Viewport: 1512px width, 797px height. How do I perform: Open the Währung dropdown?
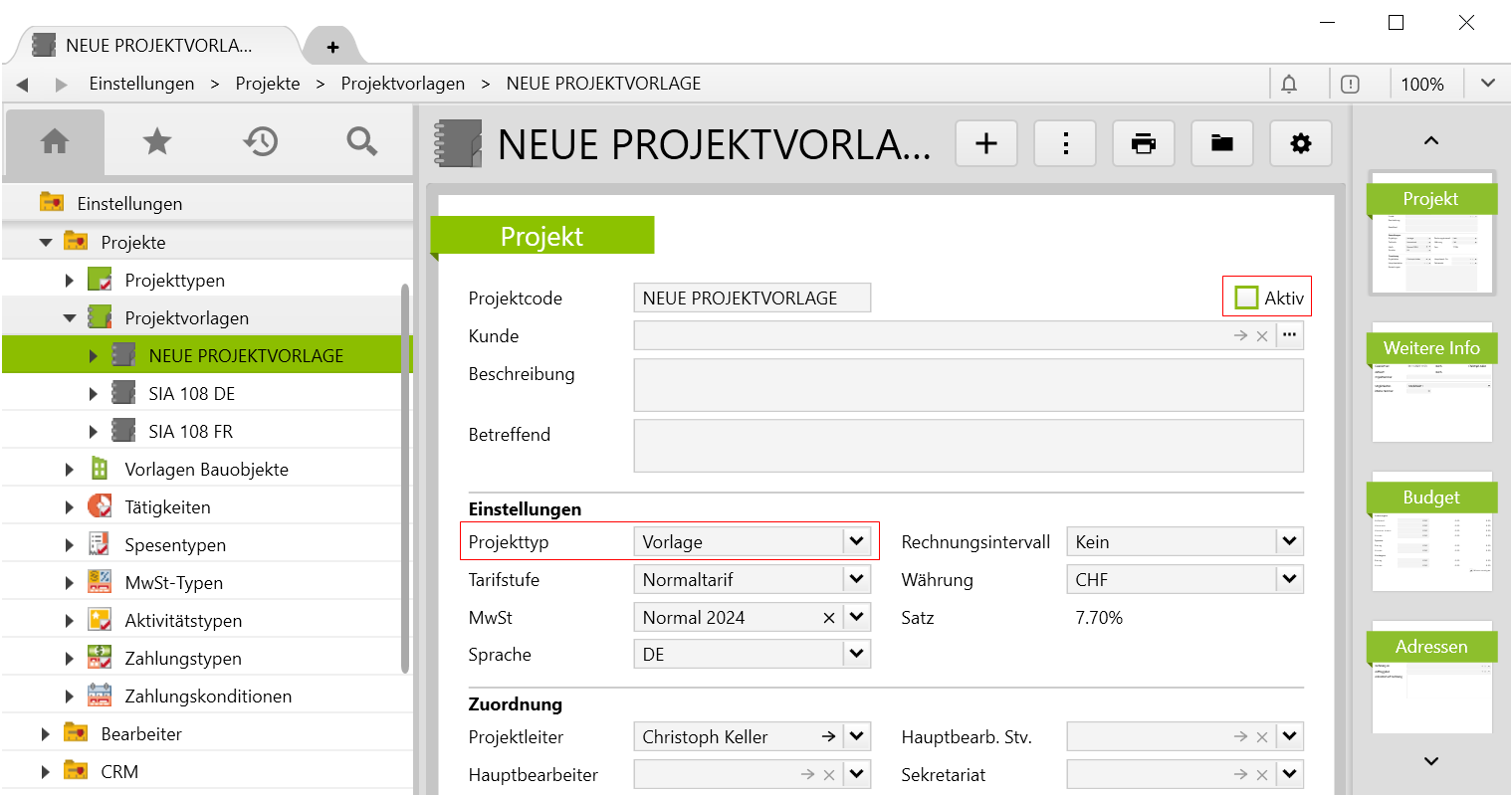click(1289, 579)
